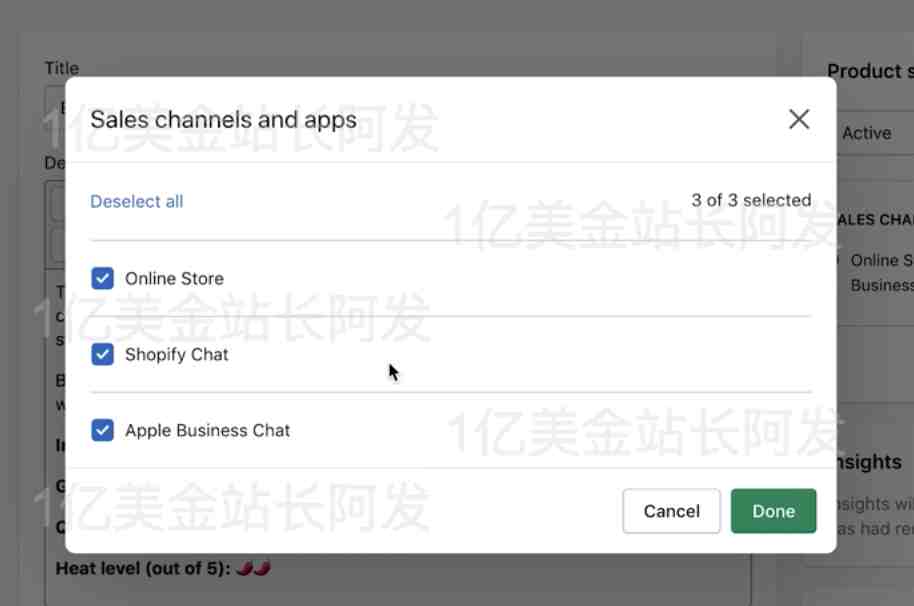Uncheck the Online Store checkbox
The image size is (914, 606).
point(103,279)
